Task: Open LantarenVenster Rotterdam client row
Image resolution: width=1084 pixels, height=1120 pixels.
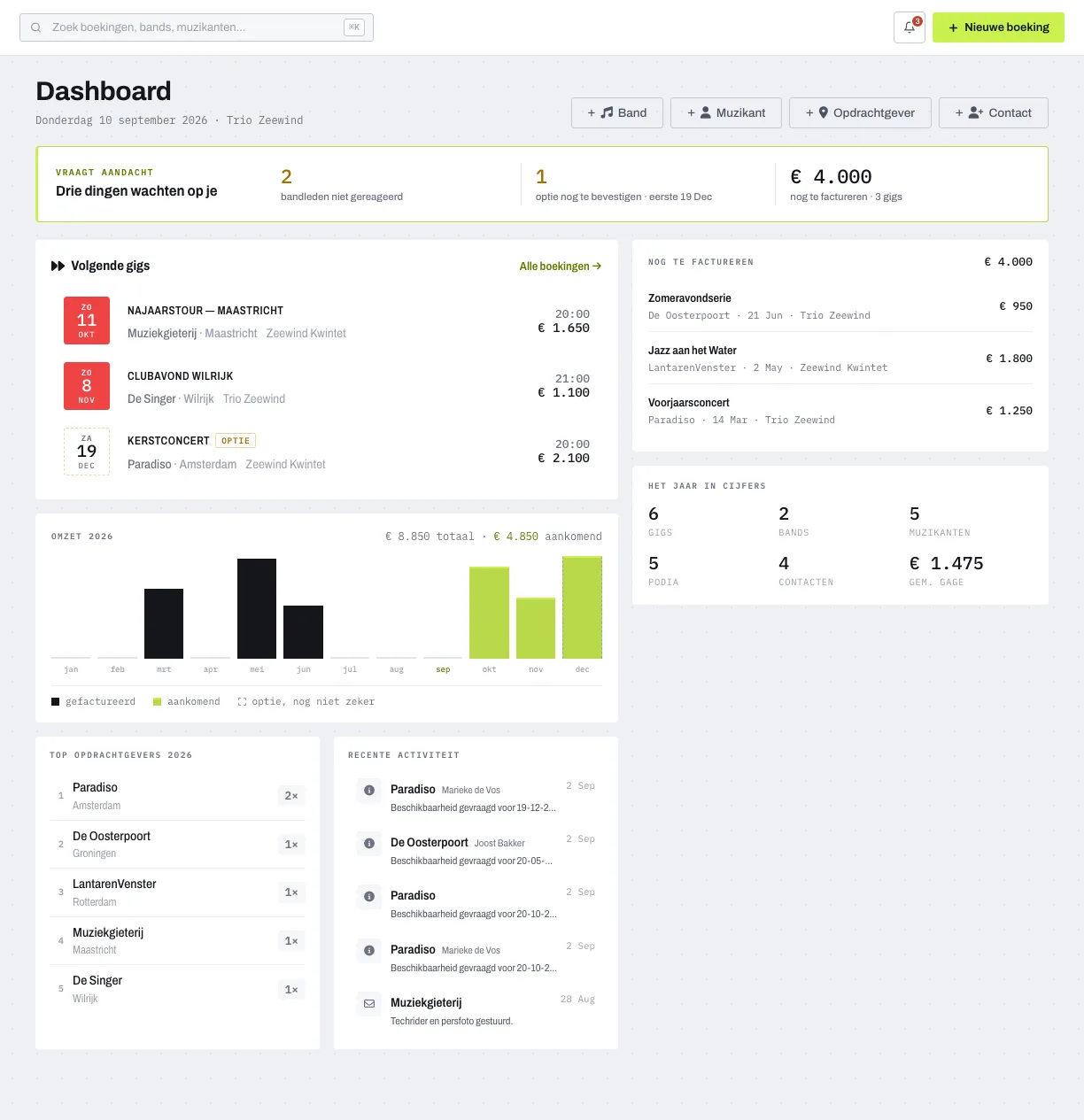Action: point(177,892)
